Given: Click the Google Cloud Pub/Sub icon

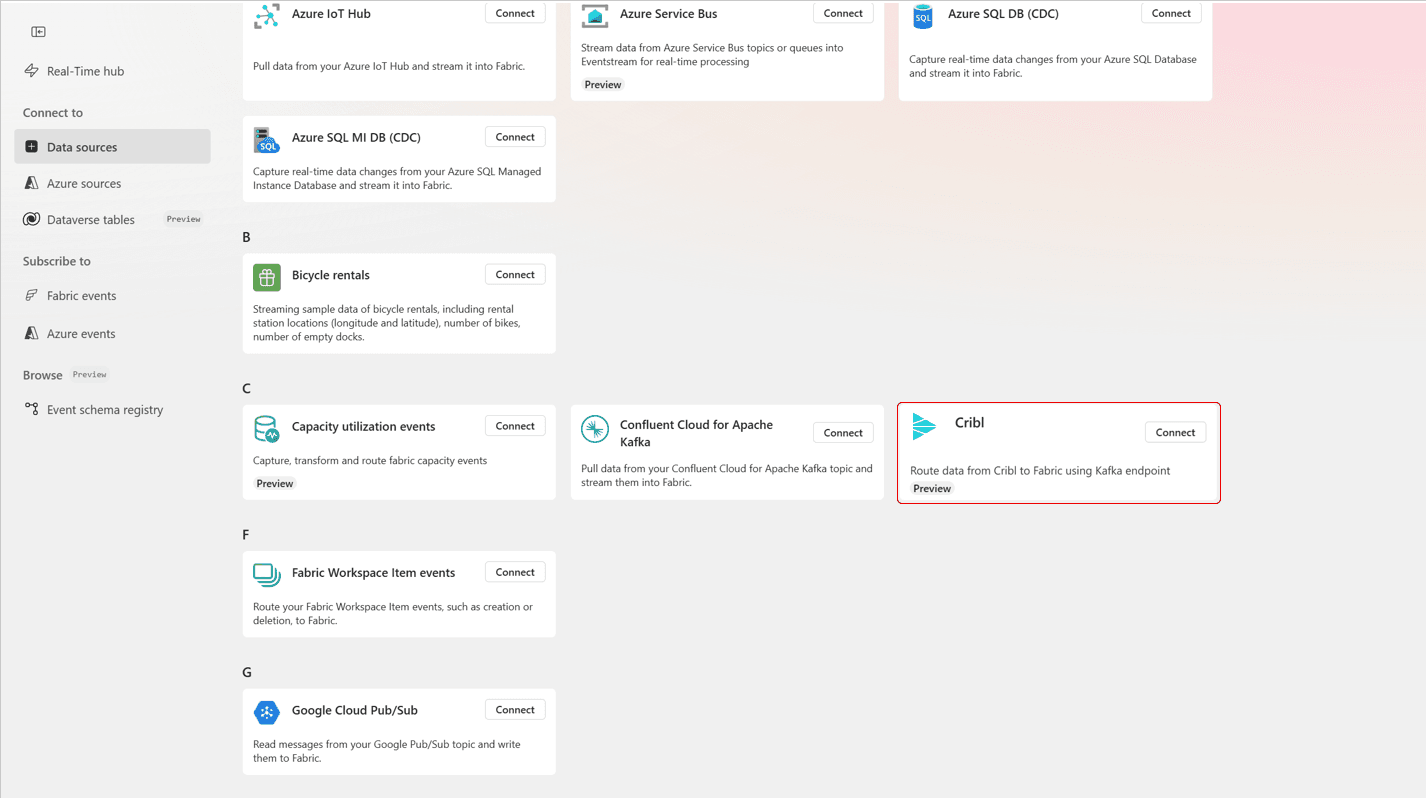Looking at the screenshot, I should tap(267, 712).
